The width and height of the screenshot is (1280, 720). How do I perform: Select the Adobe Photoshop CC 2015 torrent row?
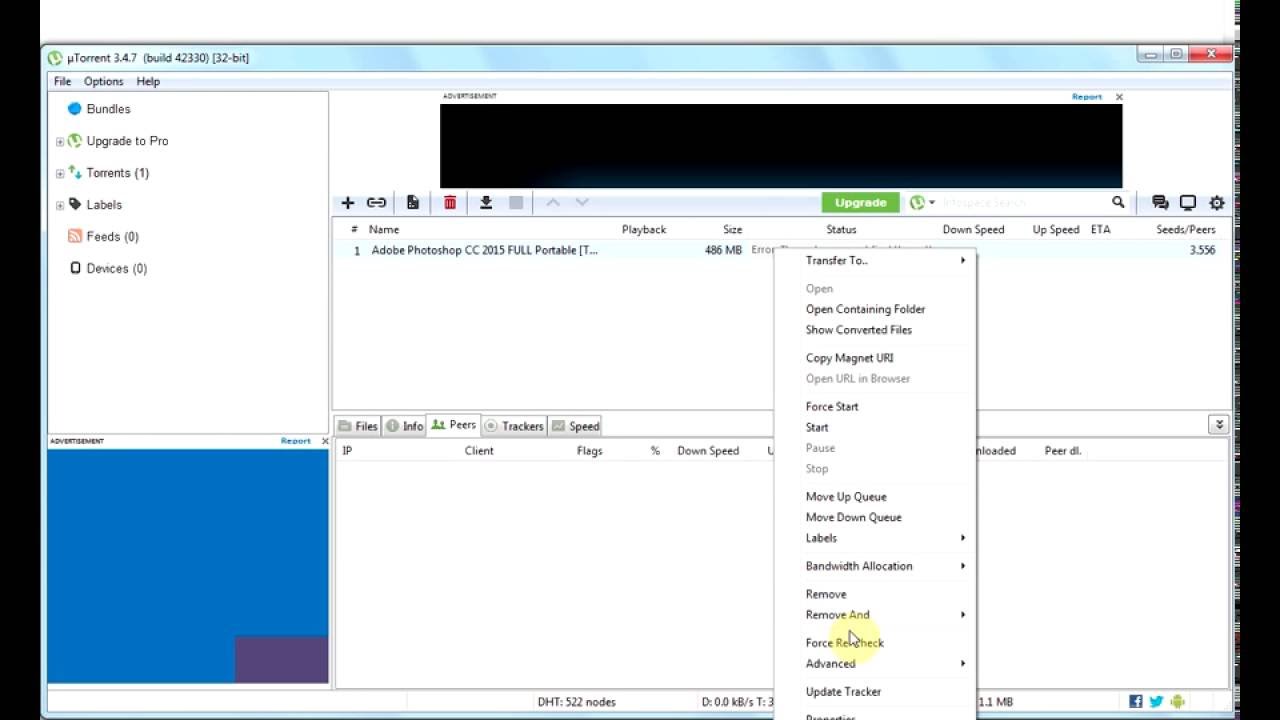point(780,250)
